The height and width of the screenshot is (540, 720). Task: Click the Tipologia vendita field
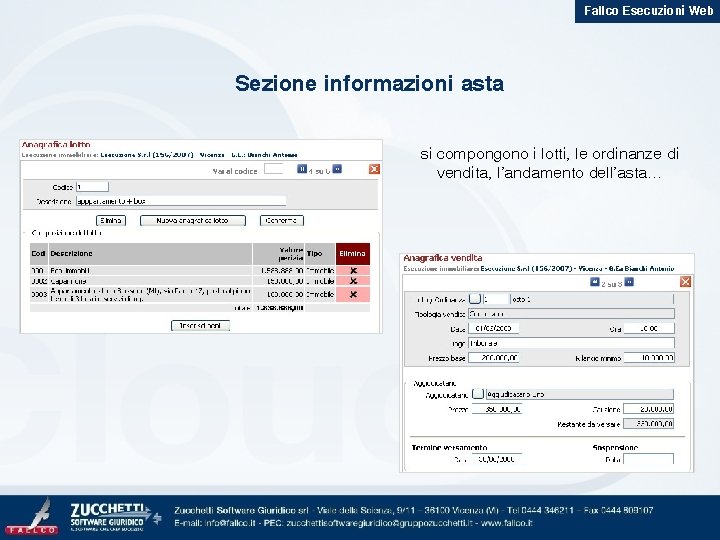point(571,314)
